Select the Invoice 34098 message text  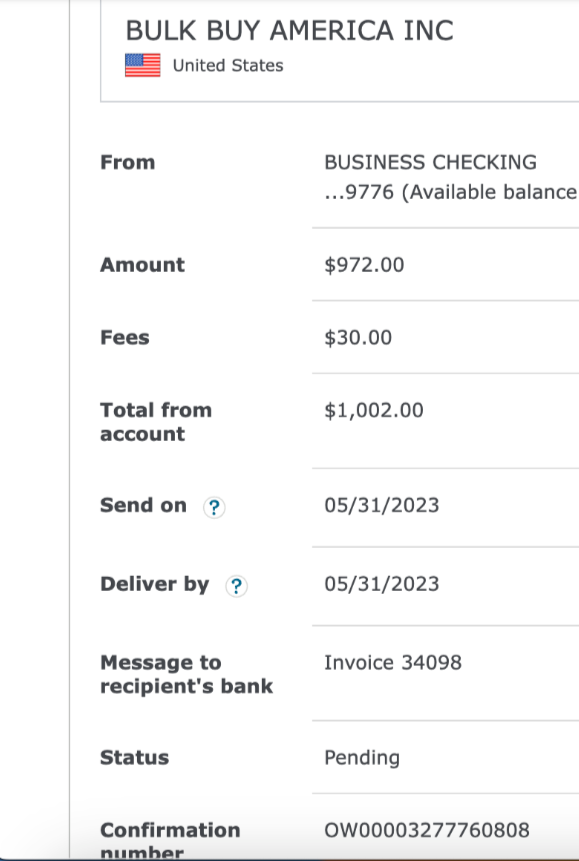393,662
